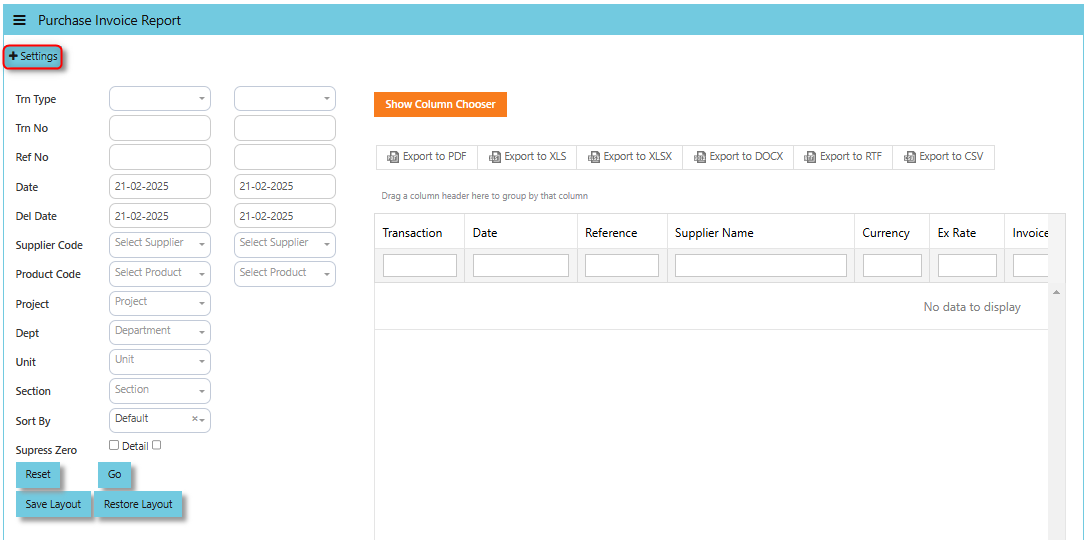The height and width of the screenshot is (540, 1087).
Task: Click the first Date field
Action: tap(160, 186)
